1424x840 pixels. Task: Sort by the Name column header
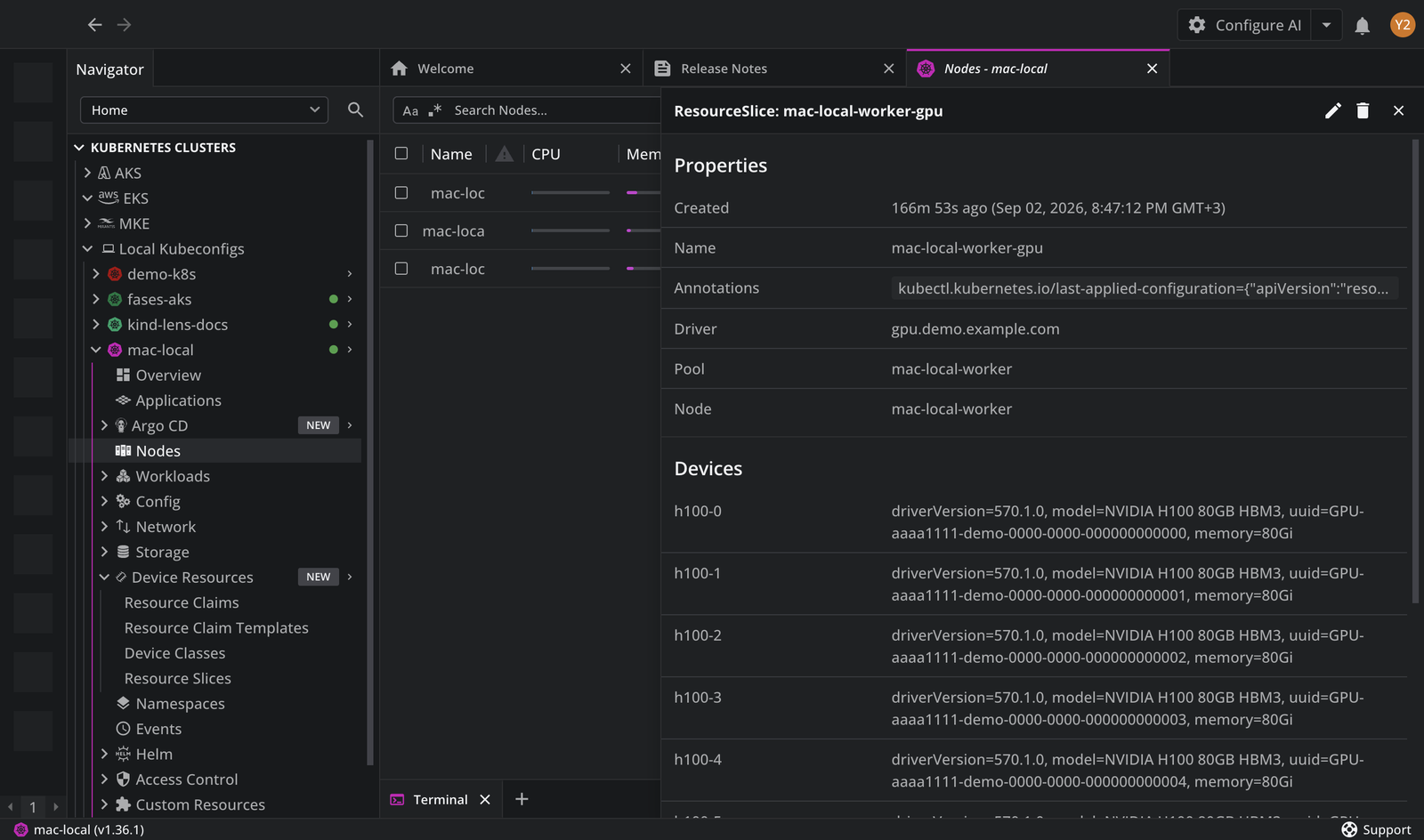pyautogui.click(x=451, y=154)
